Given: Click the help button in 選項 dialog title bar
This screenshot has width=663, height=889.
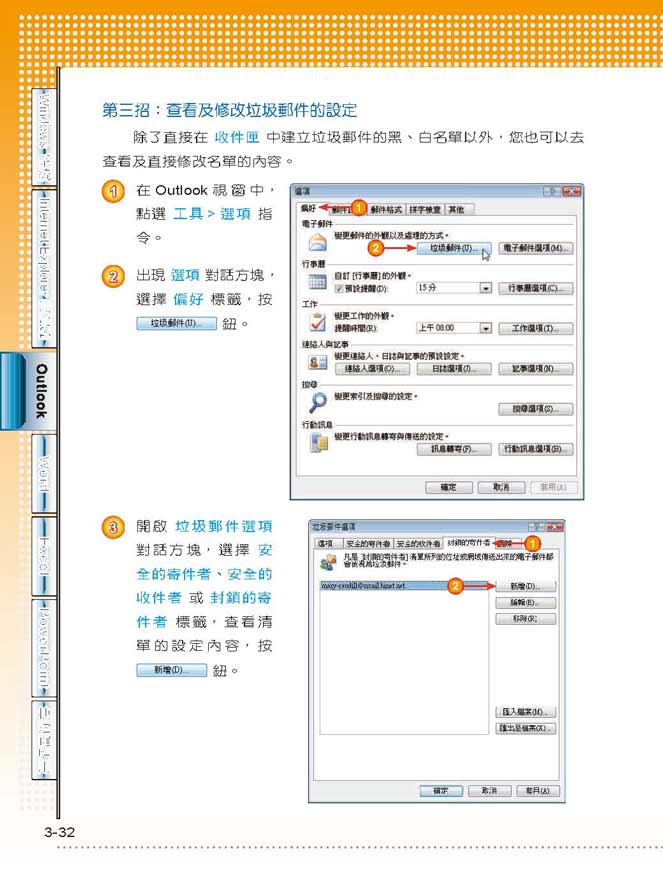Looking at the screenshot, I should [552, 192].
